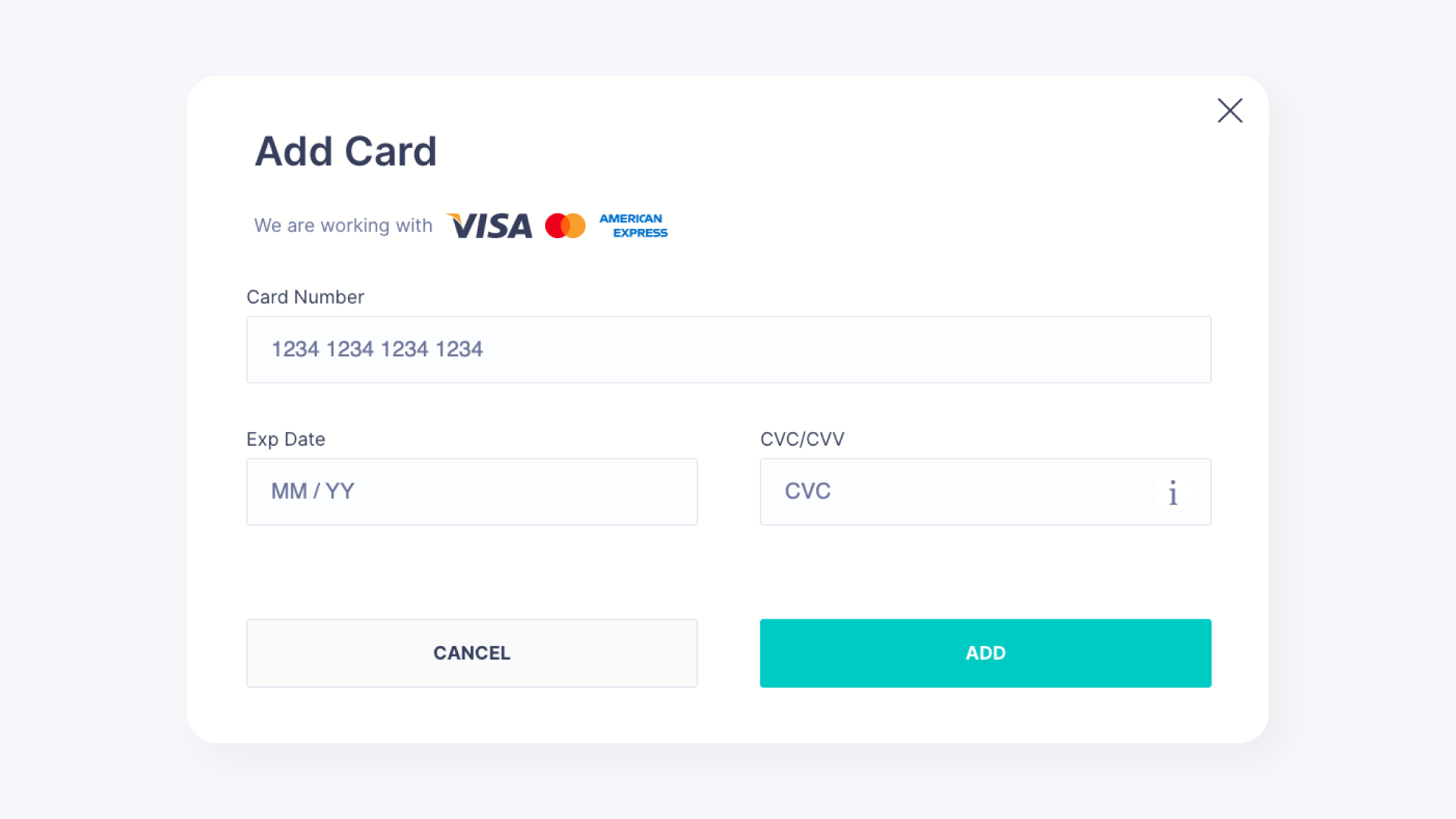Click 'We are working with' text
The height and width of the screenshot is (819, 1456).
[343, 225]
